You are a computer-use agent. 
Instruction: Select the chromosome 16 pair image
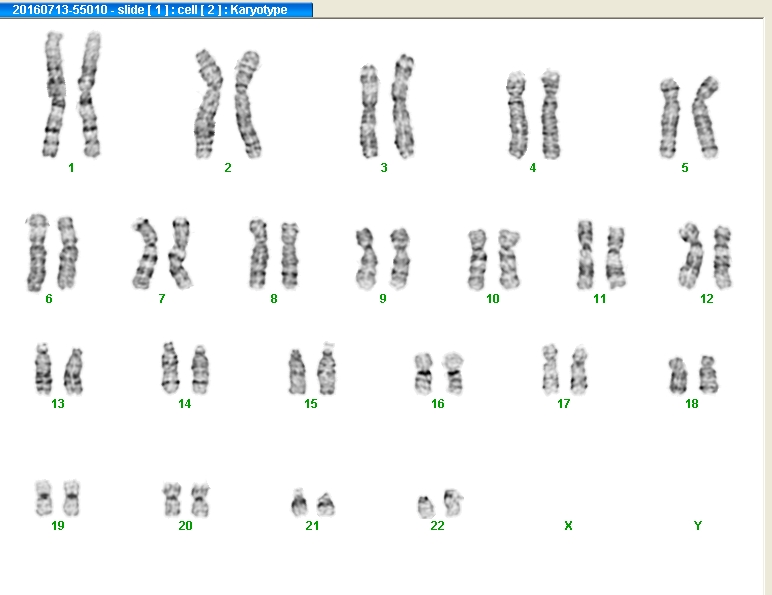(439, 373)
